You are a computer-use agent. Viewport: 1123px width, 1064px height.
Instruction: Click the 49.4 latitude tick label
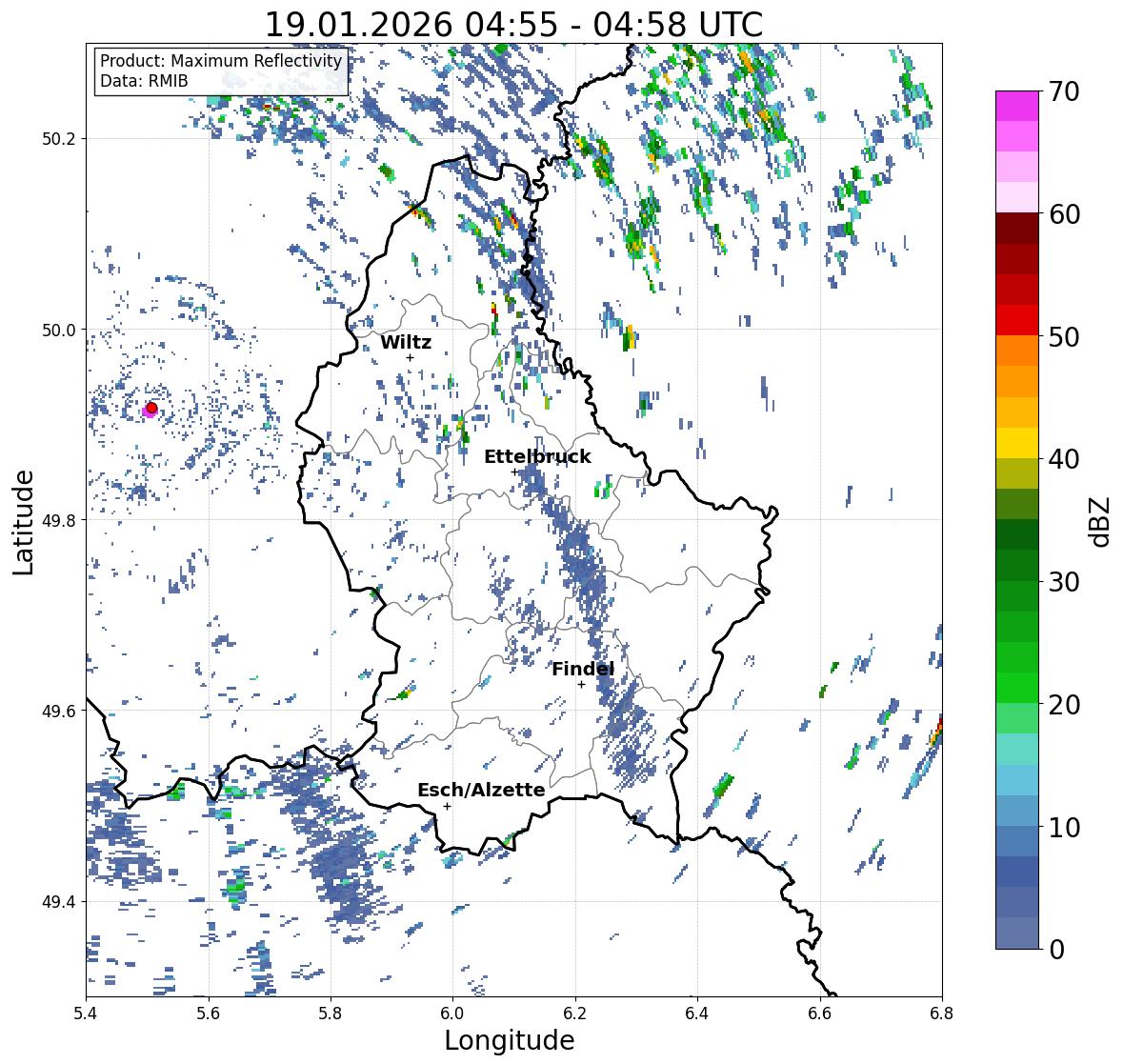[59, 901]
